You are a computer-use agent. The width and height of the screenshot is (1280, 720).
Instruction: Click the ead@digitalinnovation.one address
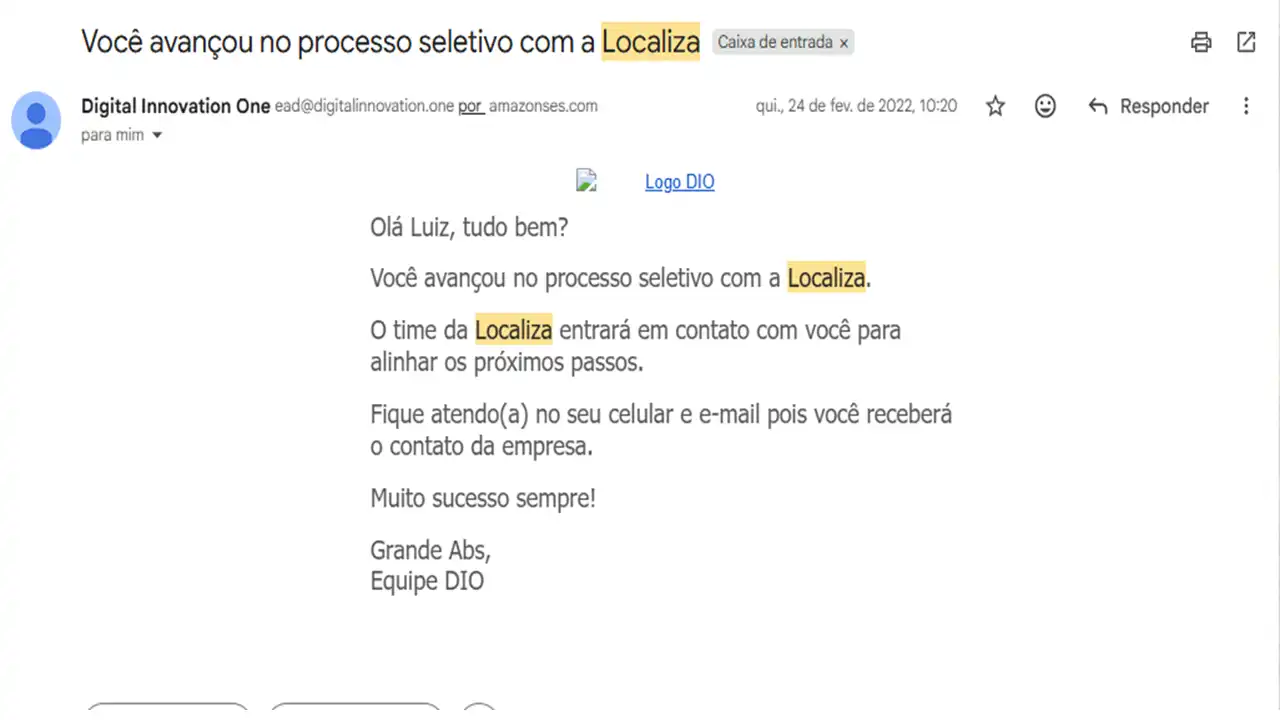(x=365, y=106)
